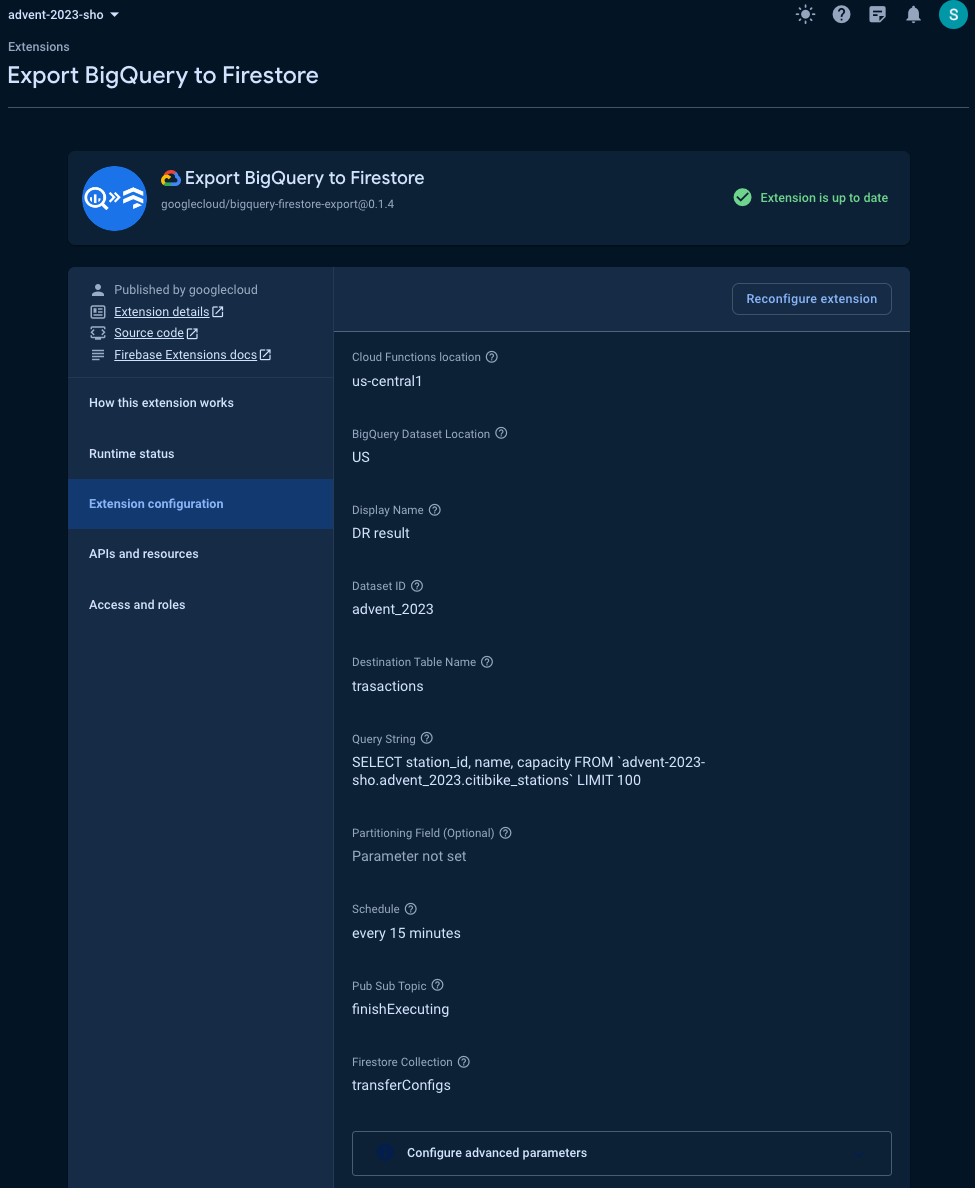Open the advent-2023-sho project dropdown
The image size is (975, 1188).
[x=64, y=14]
